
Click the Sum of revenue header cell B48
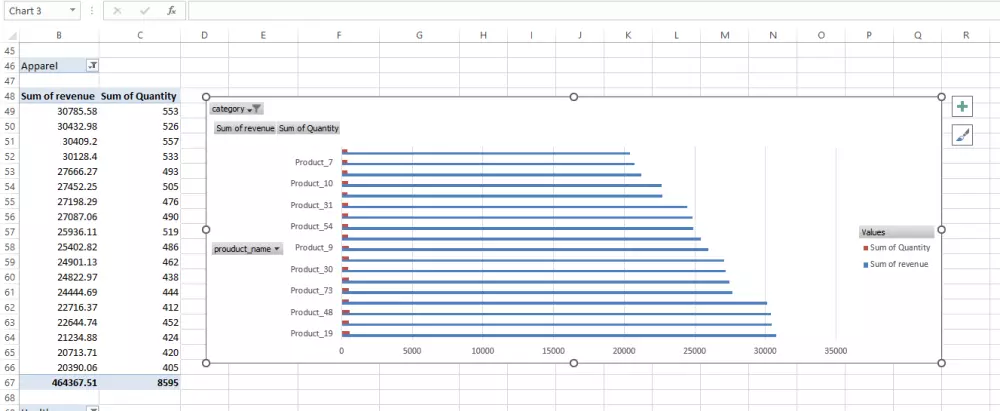pos(59,96)
